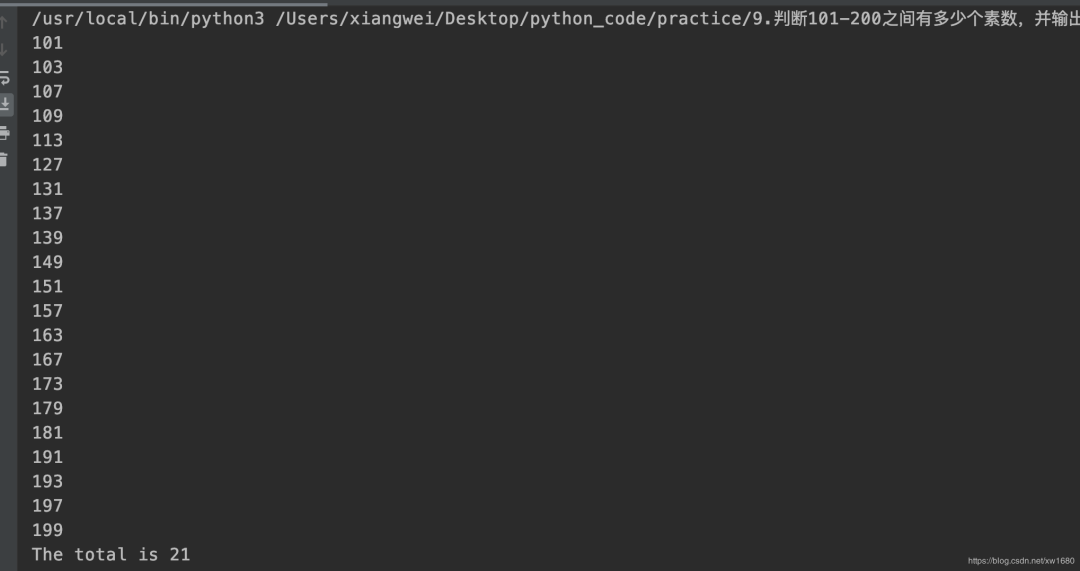
Task: Click output line 101
Action: click(x=47, y=43)
